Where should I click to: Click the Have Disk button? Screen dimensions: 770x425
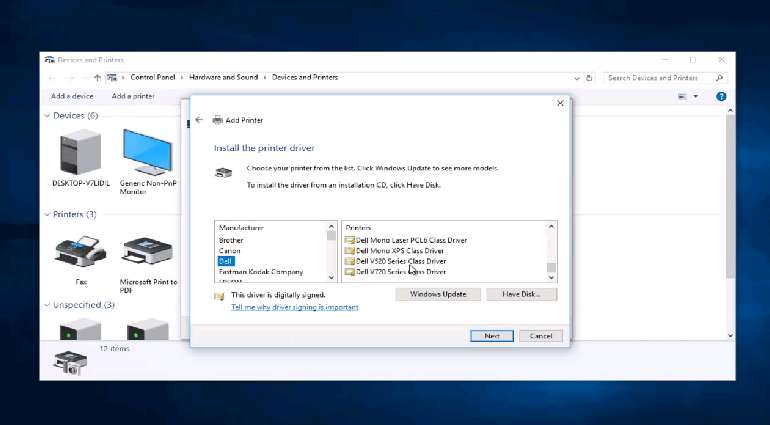point(522,294)
